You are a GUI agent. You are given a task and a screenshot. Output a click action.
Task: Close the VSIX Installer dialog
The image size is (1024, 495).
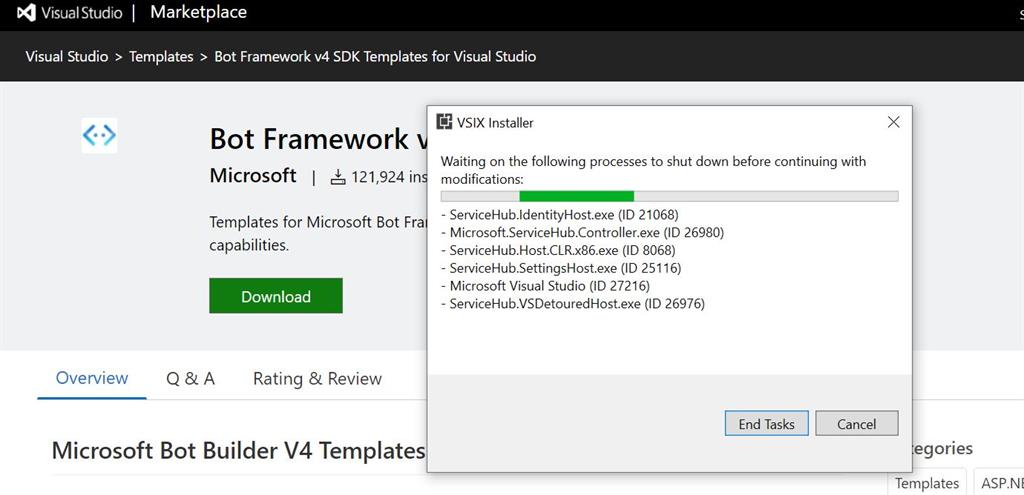tap(893, 122)
